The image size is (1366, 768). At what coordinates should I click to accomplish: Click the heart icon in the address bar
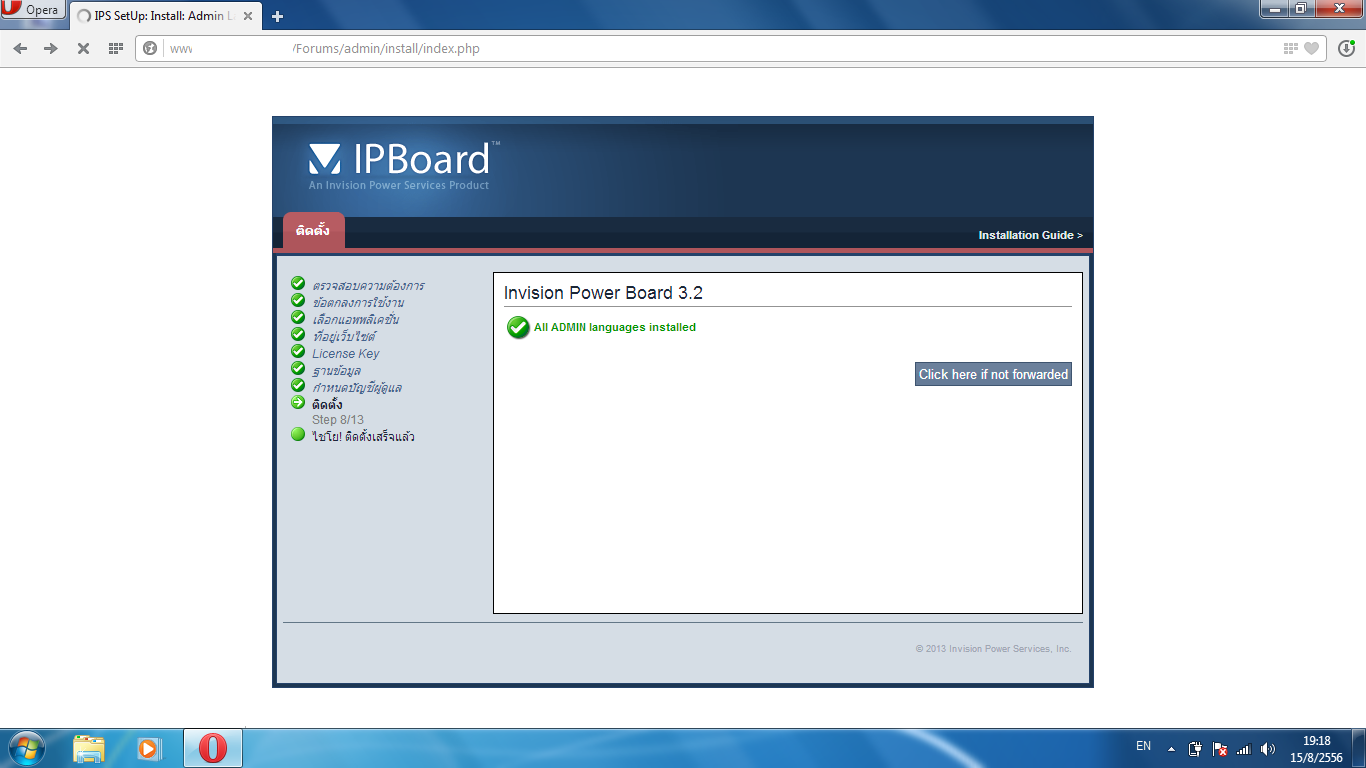pyautogui.click(x=1311, y=48)
